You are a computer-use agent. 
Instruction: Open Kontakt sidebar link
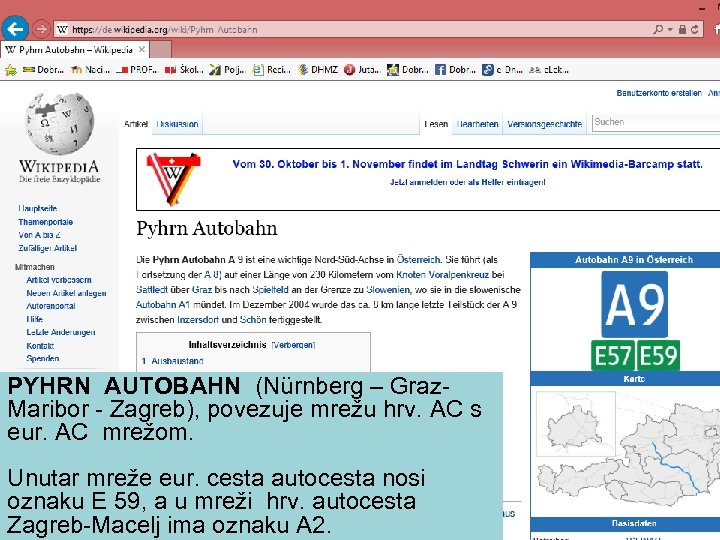[40, 346]
